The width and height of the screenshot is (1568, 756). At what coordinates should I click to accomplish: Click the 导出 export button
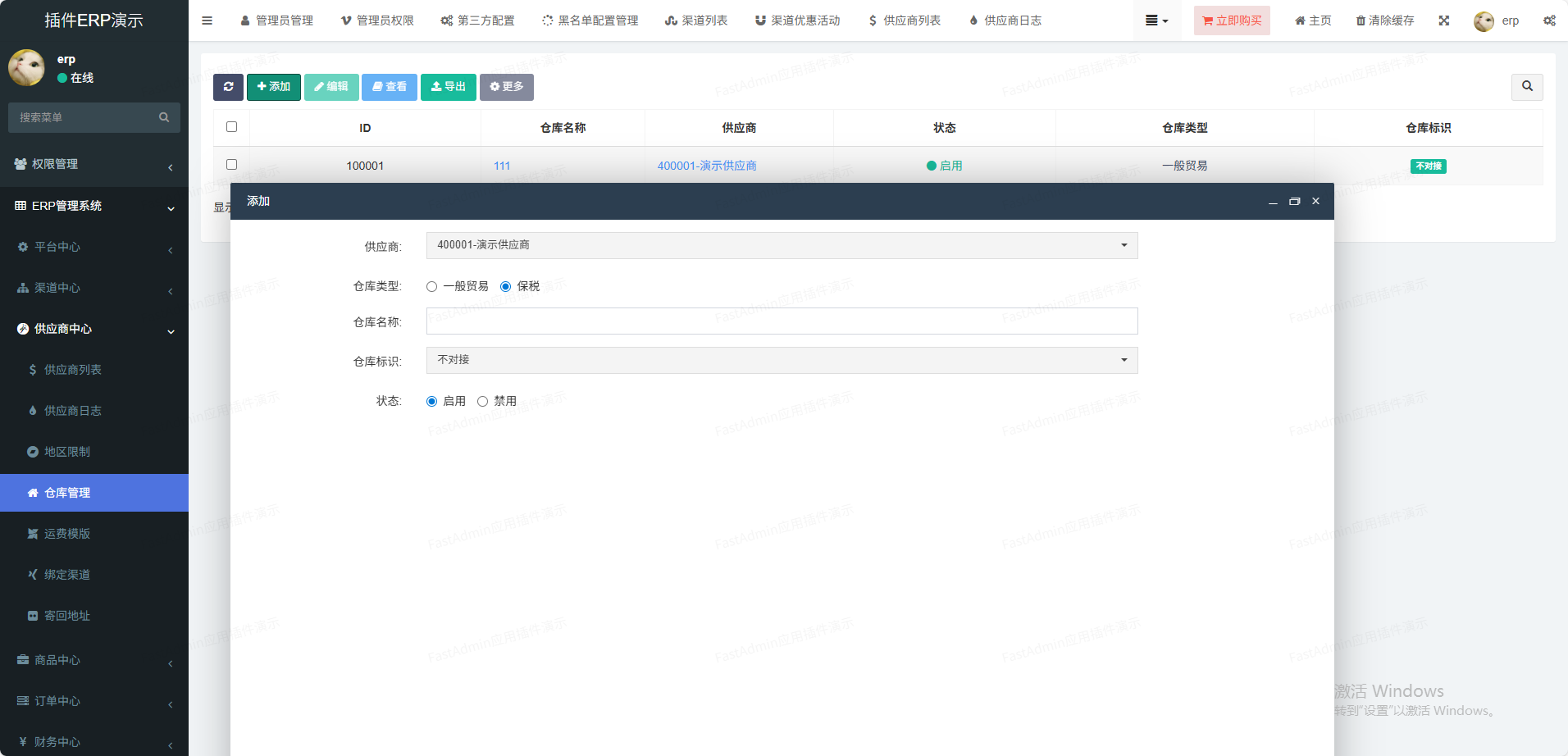448,87
